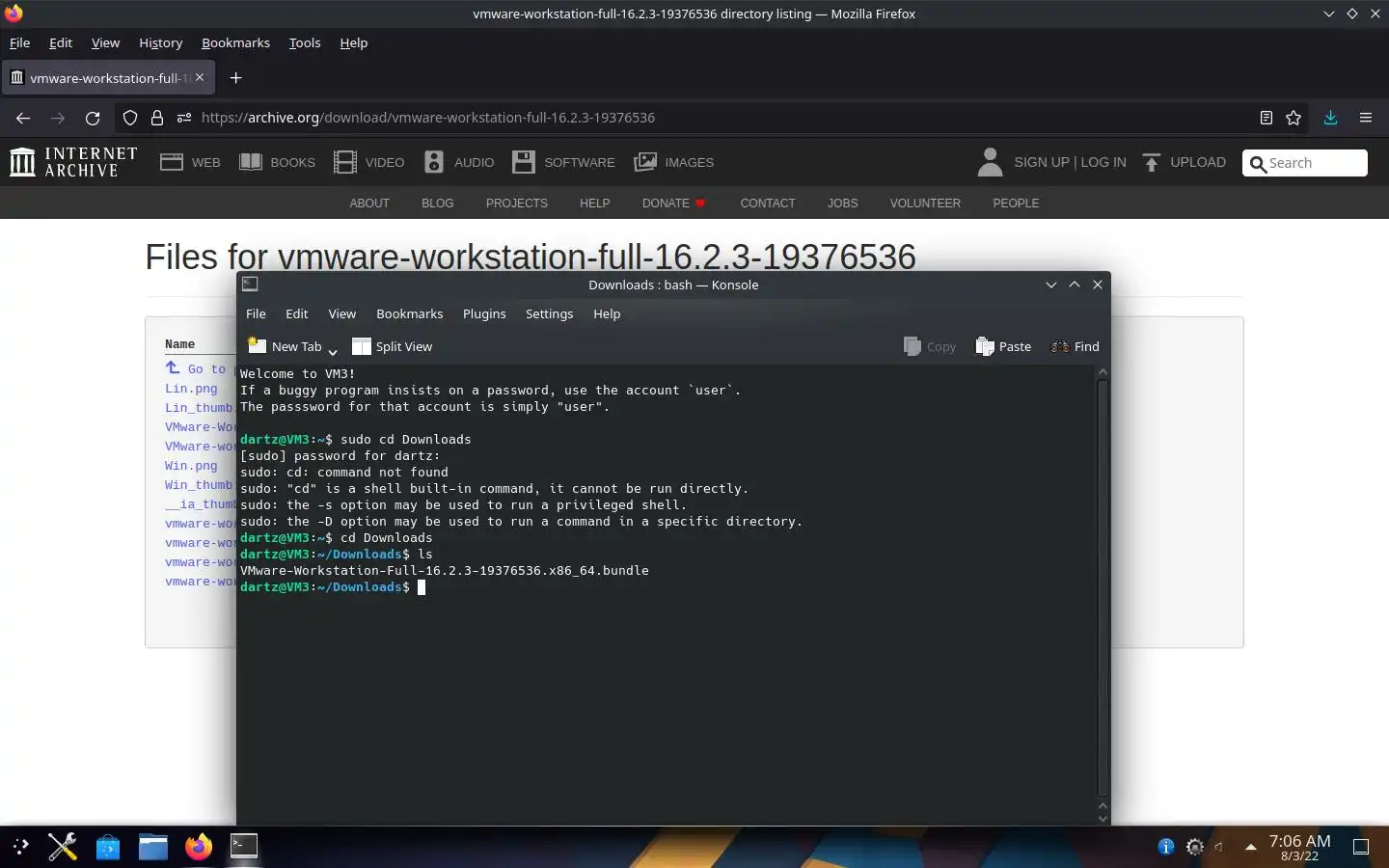Bookmark this page with the star icon
The image size is (1389, 868).
click(1294, 118)
